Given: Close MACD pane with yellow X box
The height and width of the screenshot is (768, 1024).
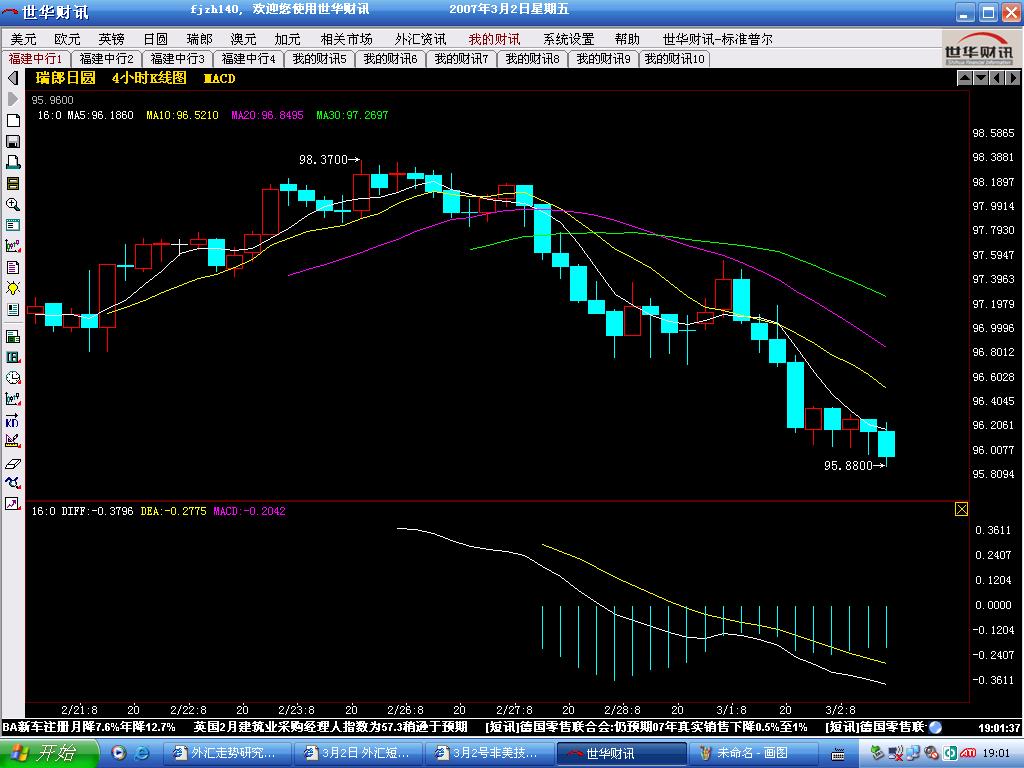Looking at the screenshot, I should pyautogui.click(x=961, y=509).
